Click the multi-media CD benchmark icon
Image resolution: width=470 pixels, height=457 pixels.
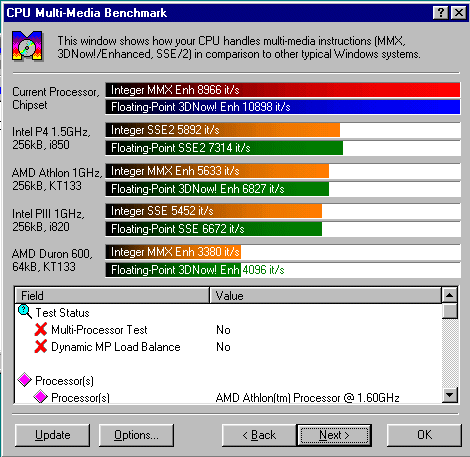pyautogui.click(x=27, y=46)
